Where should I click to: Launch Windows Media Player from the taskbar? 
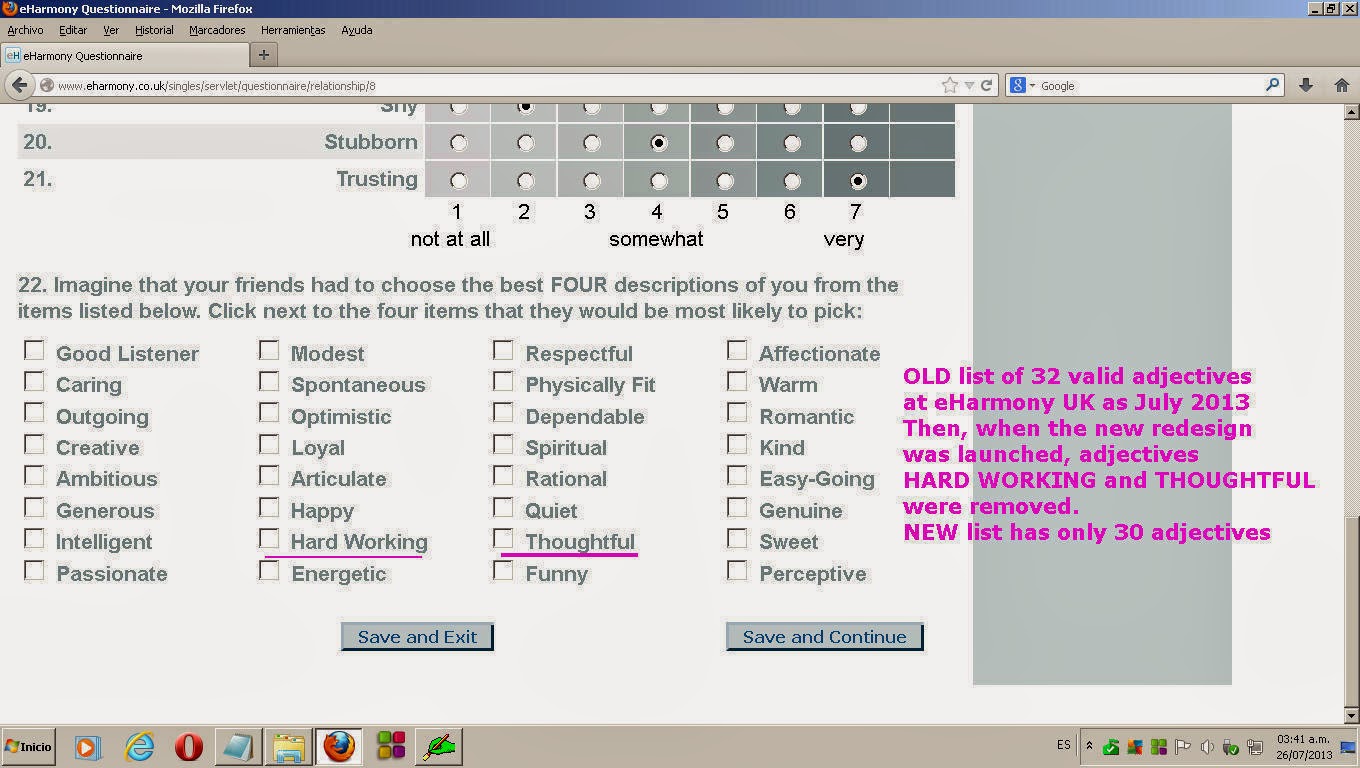coord(87,747)
